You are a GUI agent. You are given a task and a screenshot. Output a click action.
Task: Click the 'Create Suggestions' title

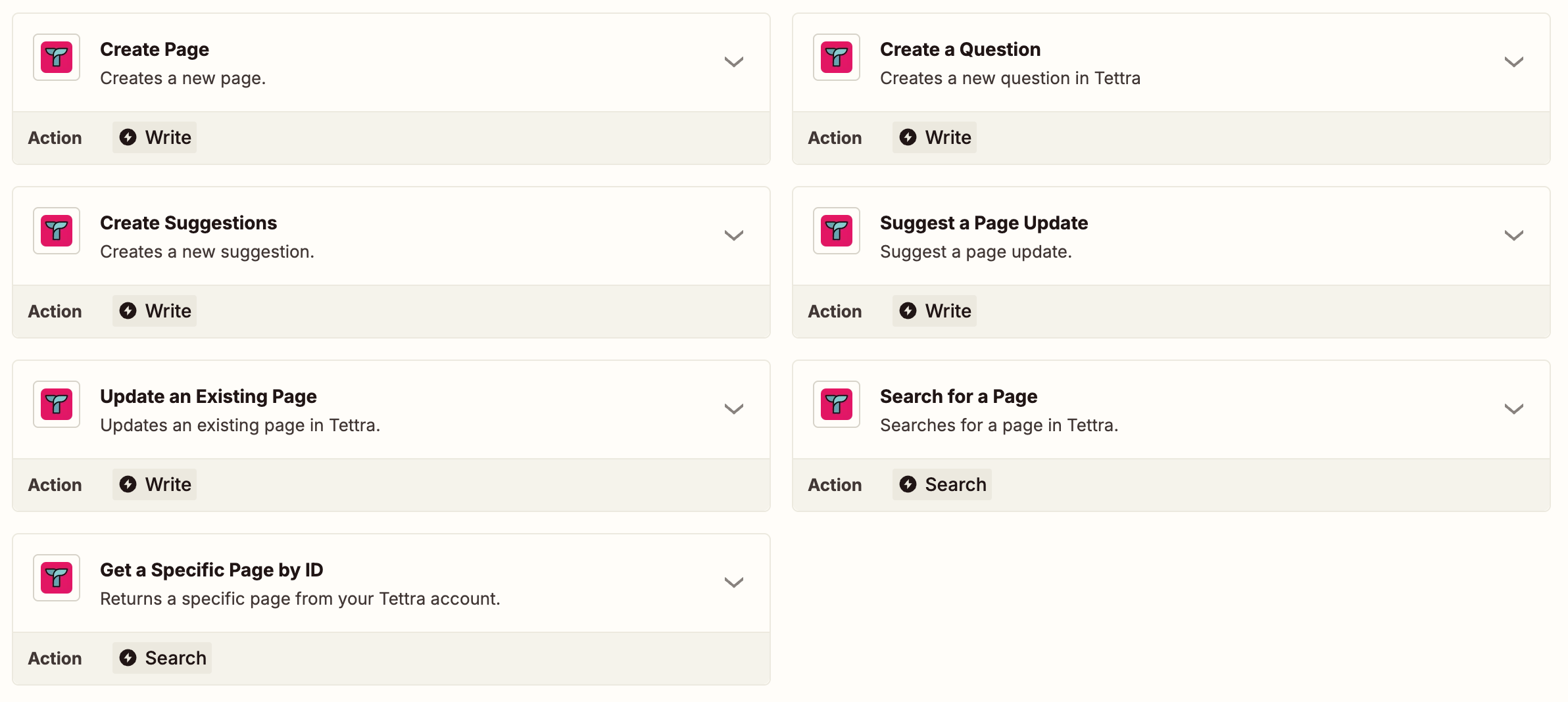(x=189, y=223)
